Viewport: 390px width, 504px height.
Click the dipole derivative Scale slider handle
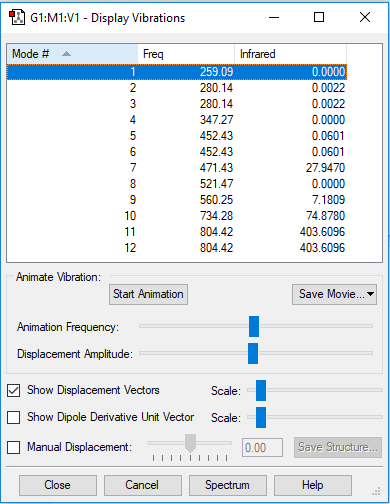261,417
